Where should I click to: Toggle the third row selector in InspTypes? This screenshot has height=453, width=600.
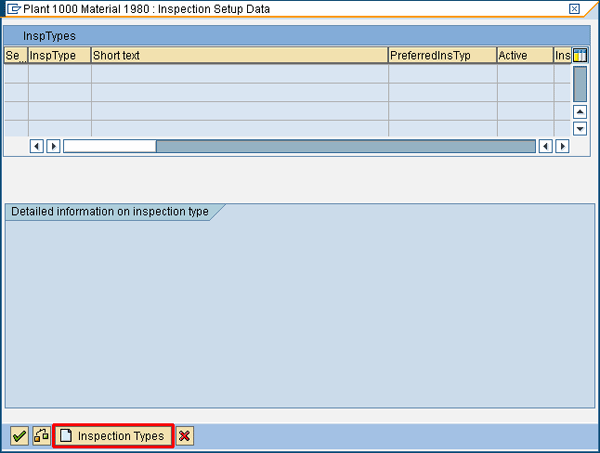15,110
